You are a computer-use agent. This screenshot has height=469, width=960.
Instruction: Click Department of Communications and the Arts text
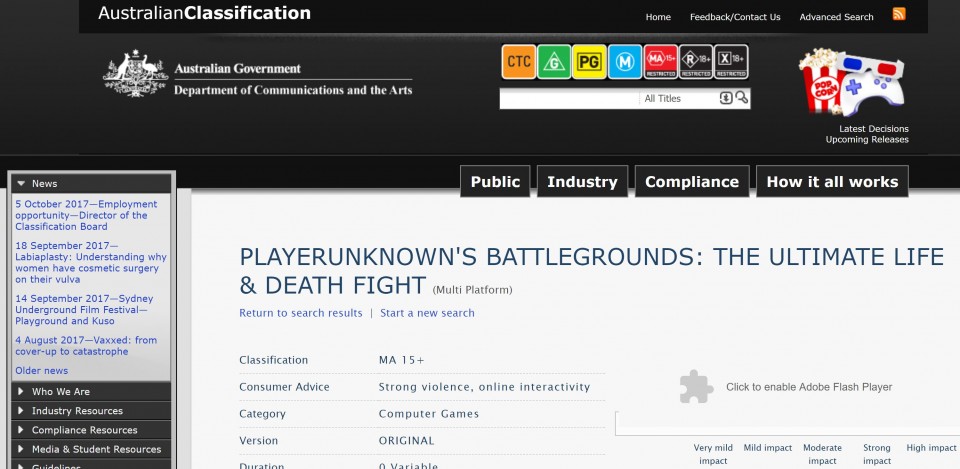tap(293, 90)
